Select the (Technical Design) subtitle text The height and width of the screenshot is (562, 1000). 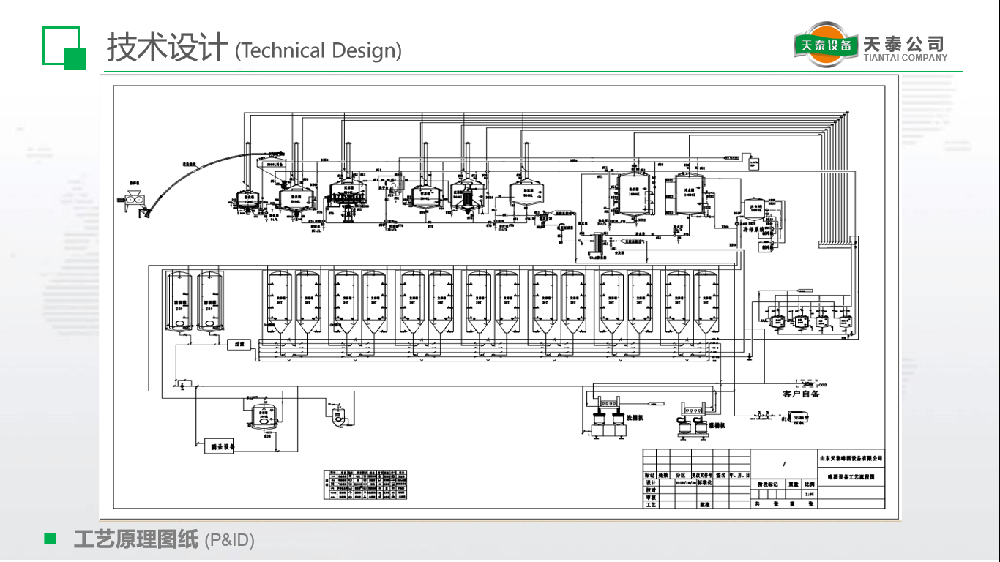(x=318, y=51)
